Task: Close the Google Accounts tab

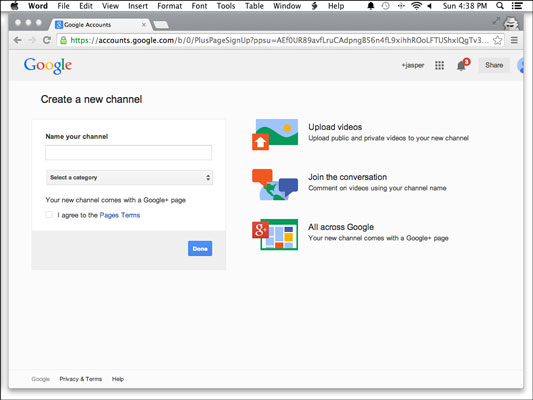Action: point(144,24)
